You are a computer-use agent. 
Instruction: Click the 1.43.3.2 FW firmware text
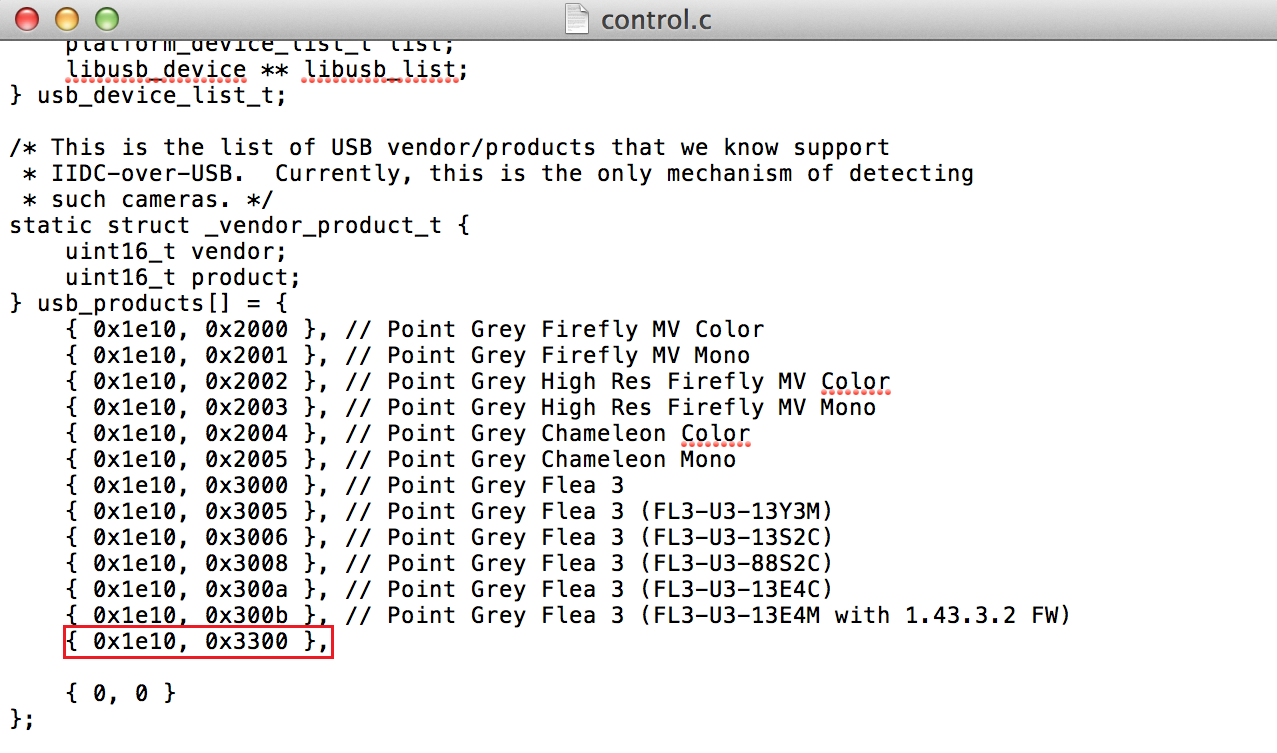(981, 616)
